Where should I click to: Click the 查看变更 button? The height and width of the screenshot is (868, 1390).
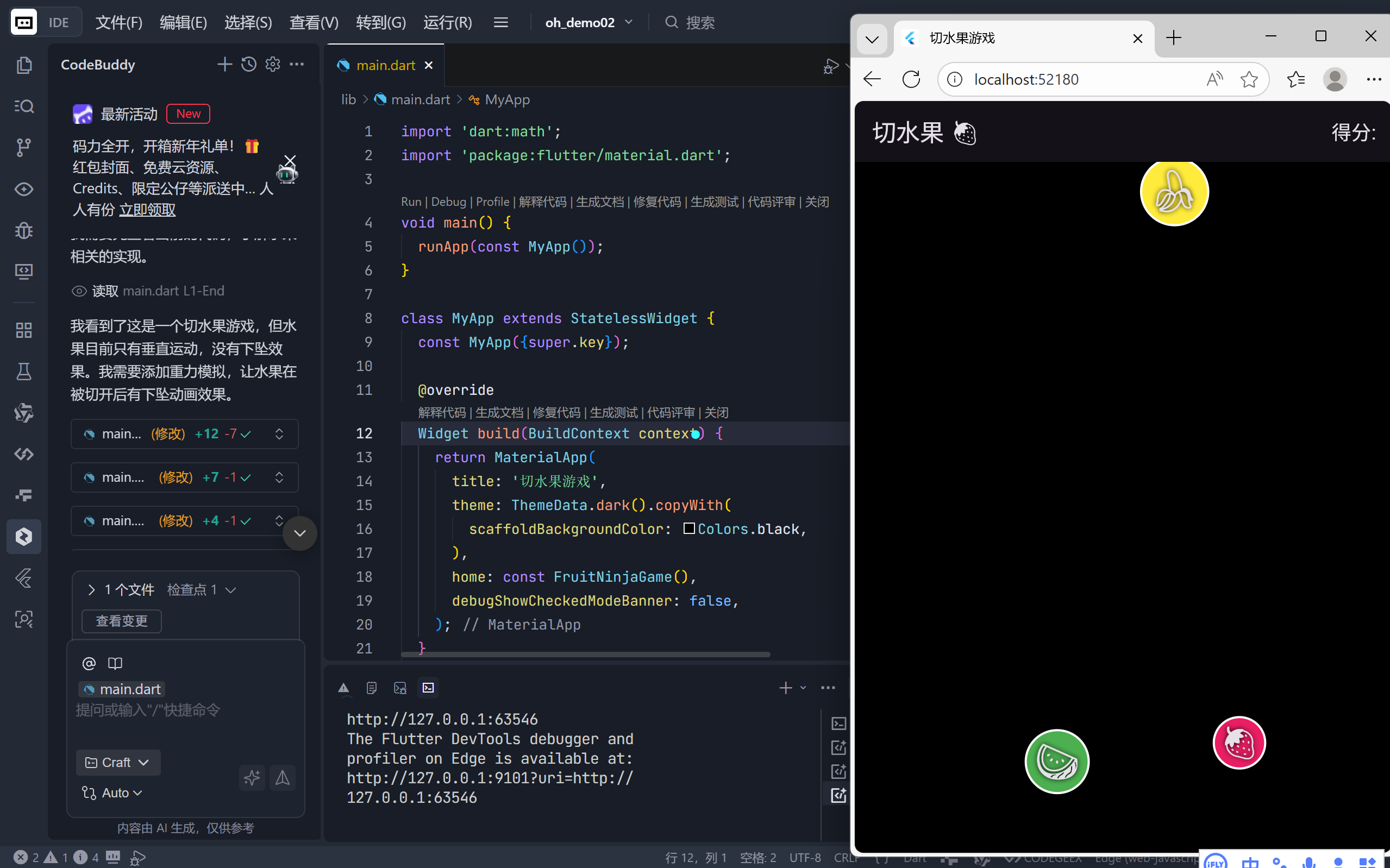pos(121,621)
